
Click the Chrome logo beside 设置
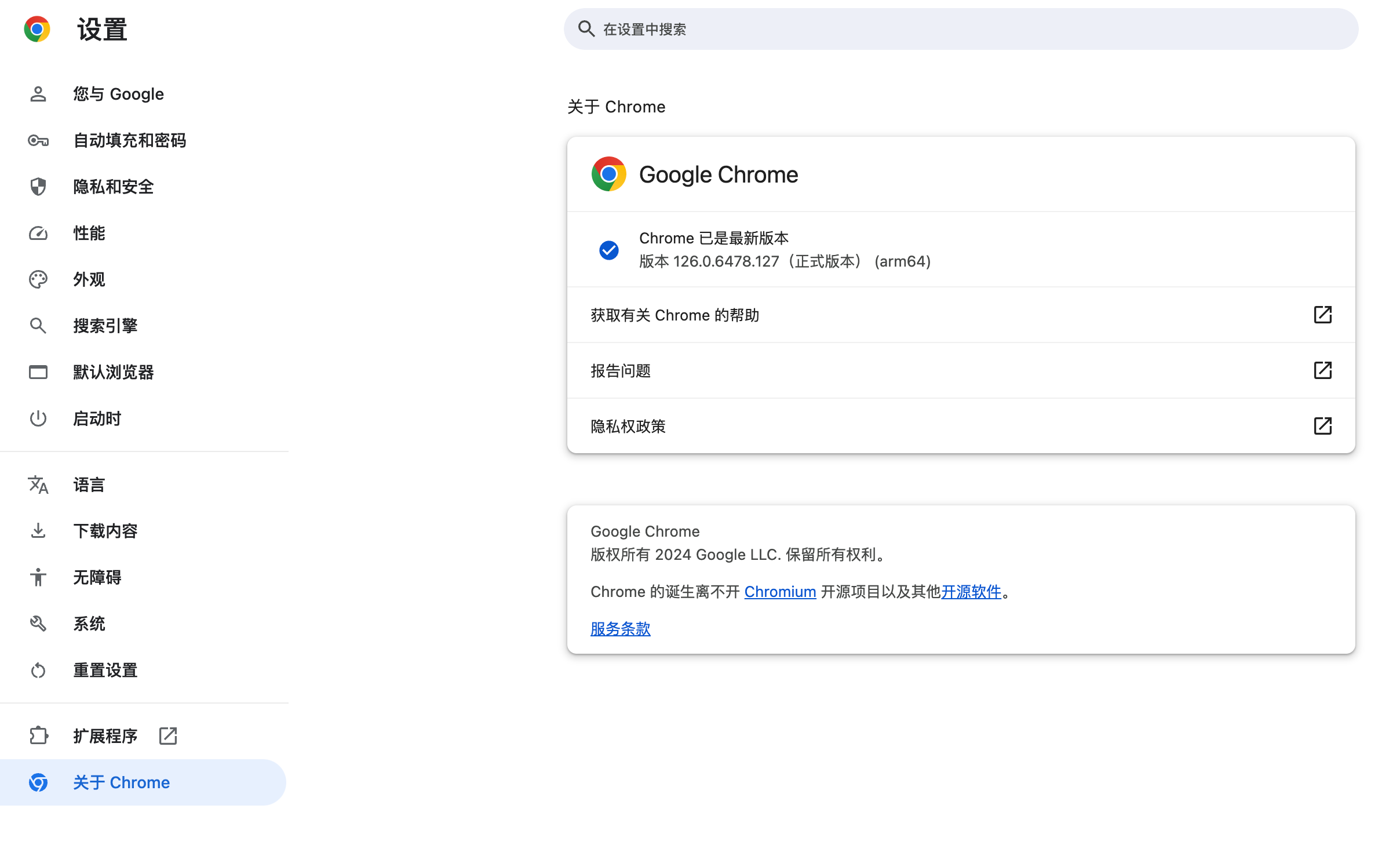pyautogui.click(x=37, y=29)
